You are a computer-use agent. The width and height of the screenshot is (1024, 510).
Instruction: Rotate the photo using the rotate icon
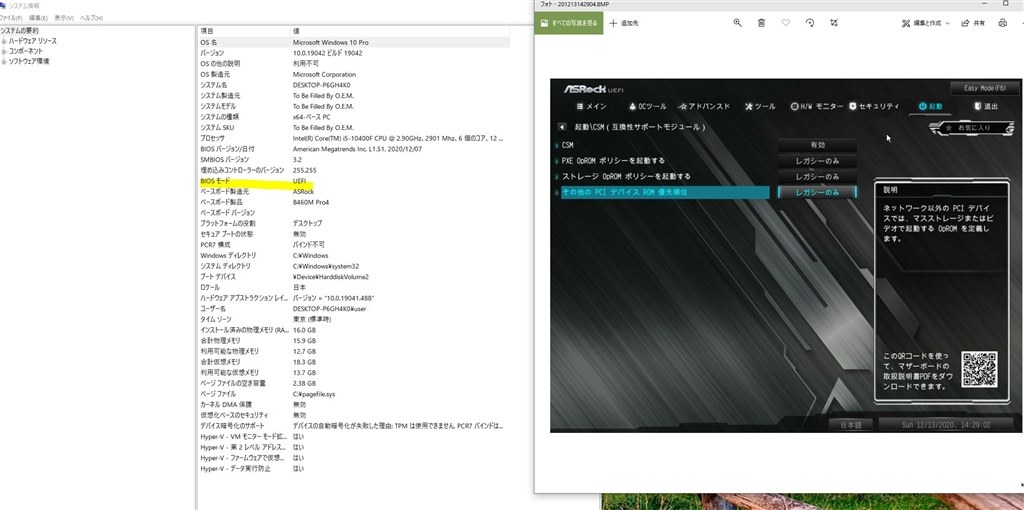click(810, 23)
